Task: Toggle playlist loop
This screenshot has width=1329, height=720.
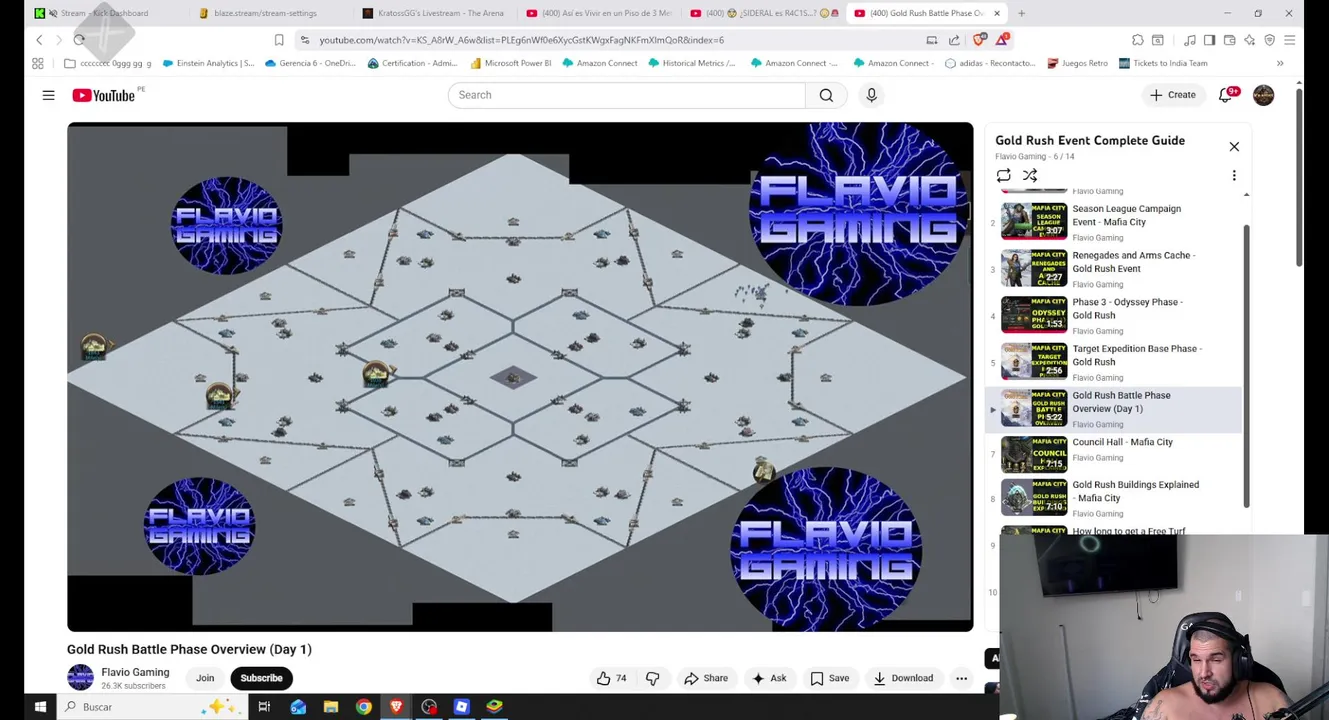Action: tap(1003, 175)
